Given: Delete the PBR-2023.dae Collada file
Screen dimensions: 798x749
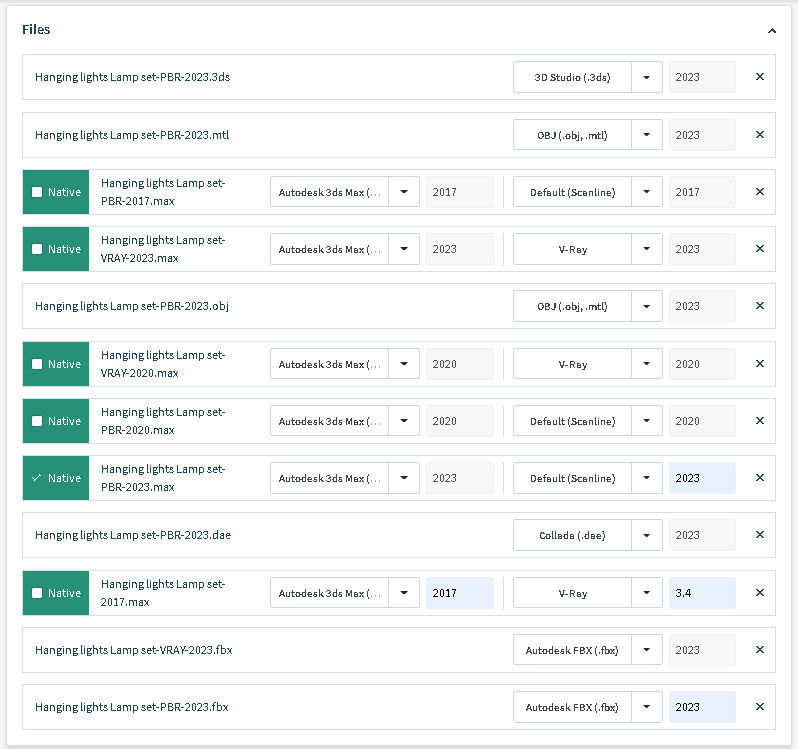Looking at the screenshot, I should [x=760, y=535].
